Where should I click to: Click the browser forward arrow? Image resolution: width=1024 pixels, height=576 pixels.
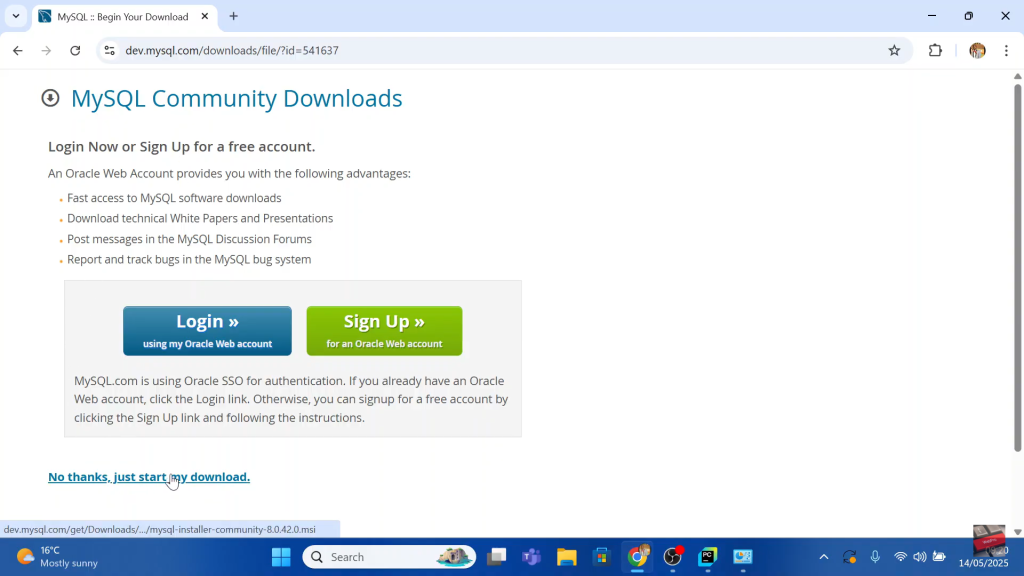tap(46, 50)
